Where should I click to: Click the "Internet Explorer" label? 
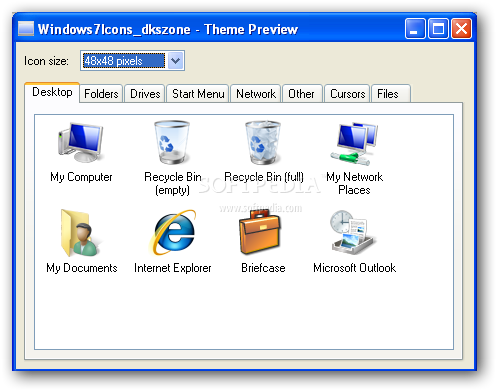[x=173, y=268]
